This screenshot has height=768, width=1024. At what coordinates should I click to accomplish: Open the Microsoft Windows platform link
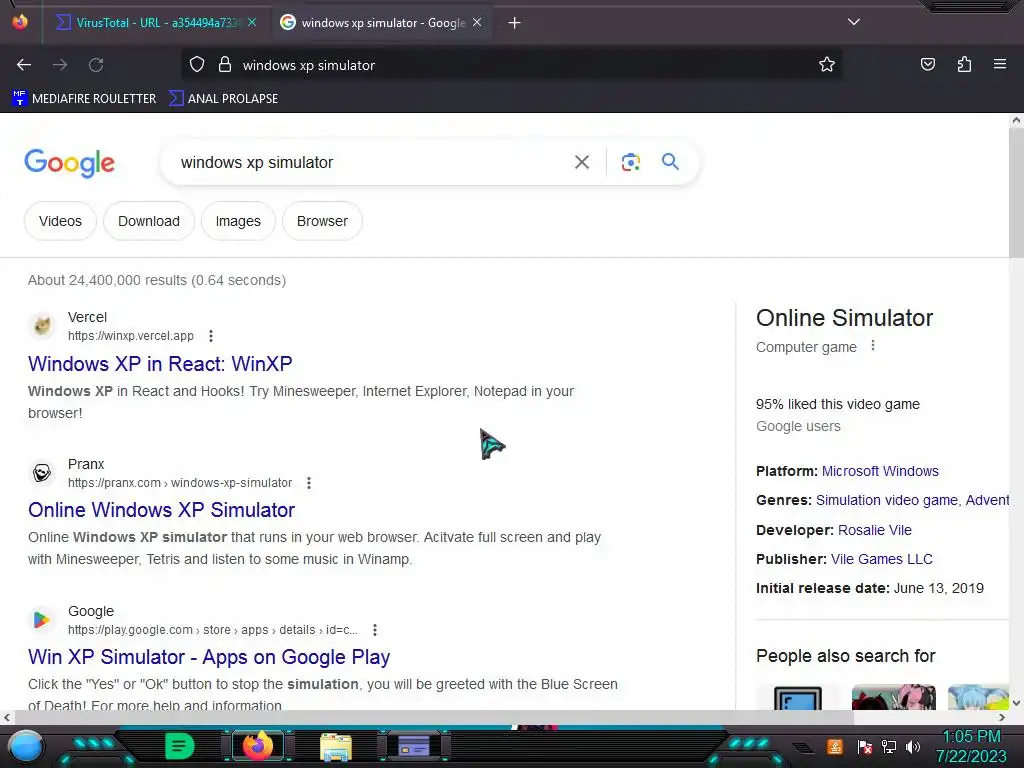pyautogui.click(x=880, y=471)
